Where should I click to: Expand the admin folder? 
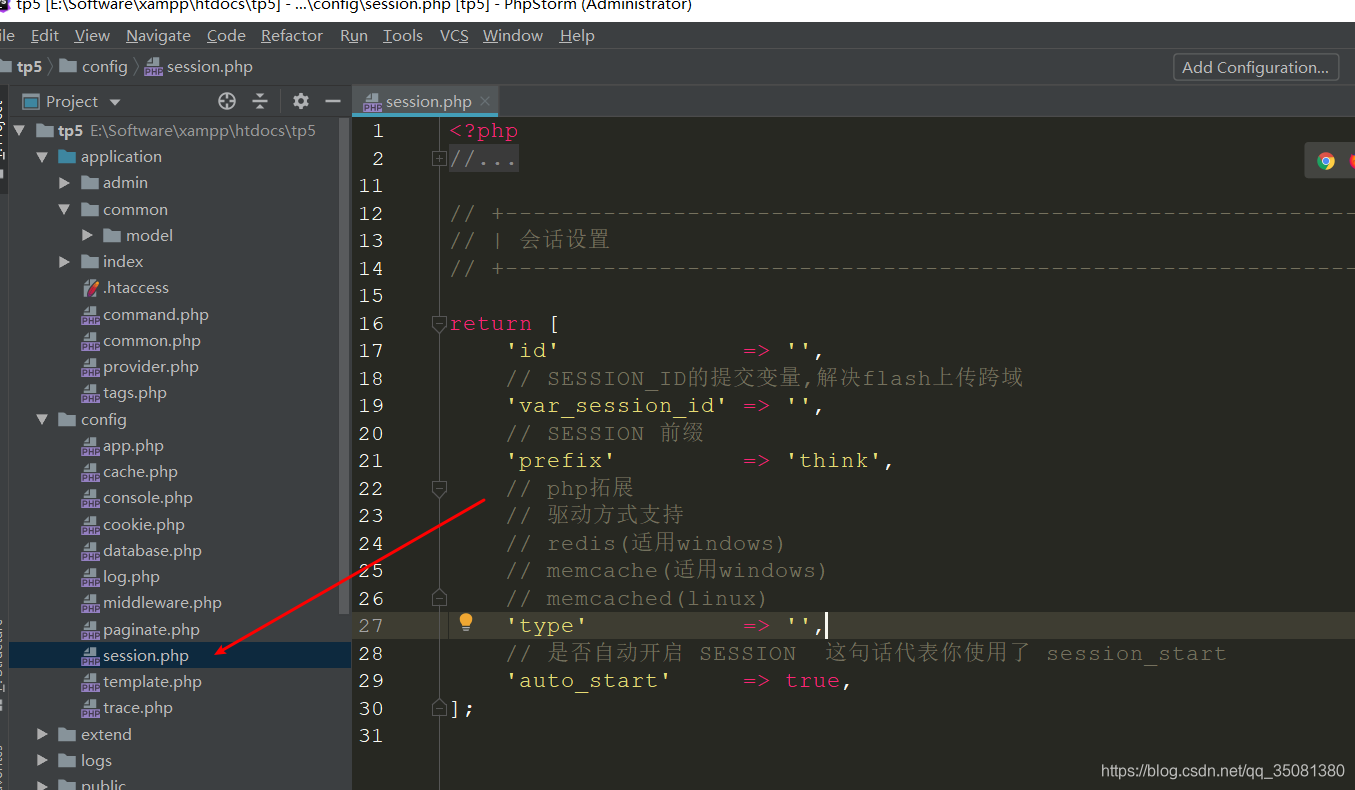64,182
